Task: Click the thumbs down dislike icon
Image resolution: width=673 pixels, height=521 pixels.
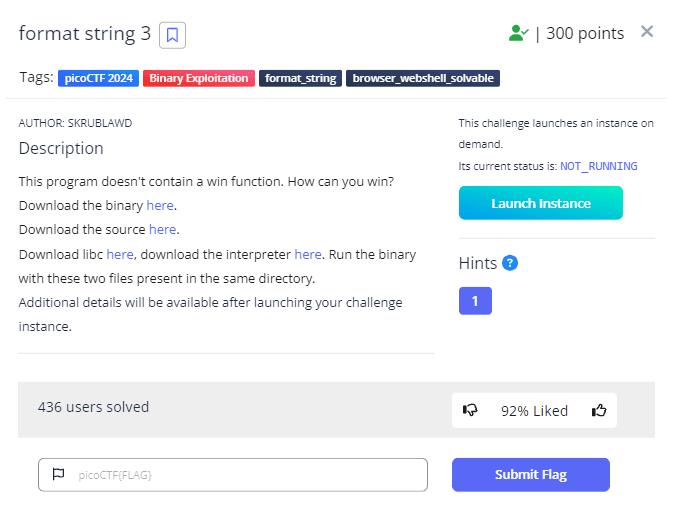Action: (471, 410)
